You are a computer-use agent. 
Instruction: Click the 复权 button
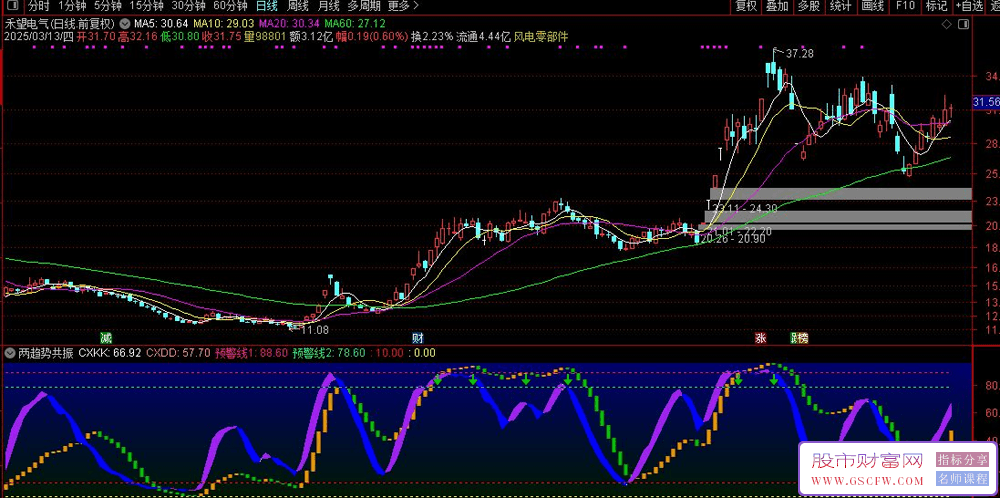pos(746,6)
